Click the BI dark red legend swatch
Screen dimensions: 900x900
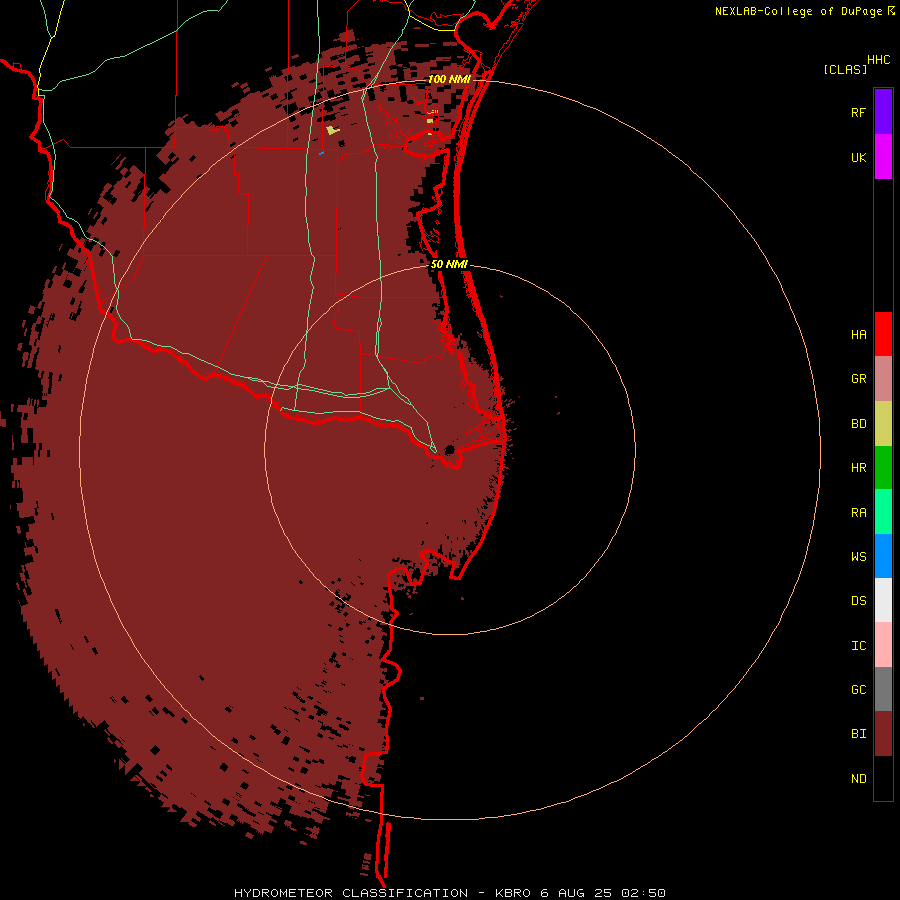click(883, 734)
